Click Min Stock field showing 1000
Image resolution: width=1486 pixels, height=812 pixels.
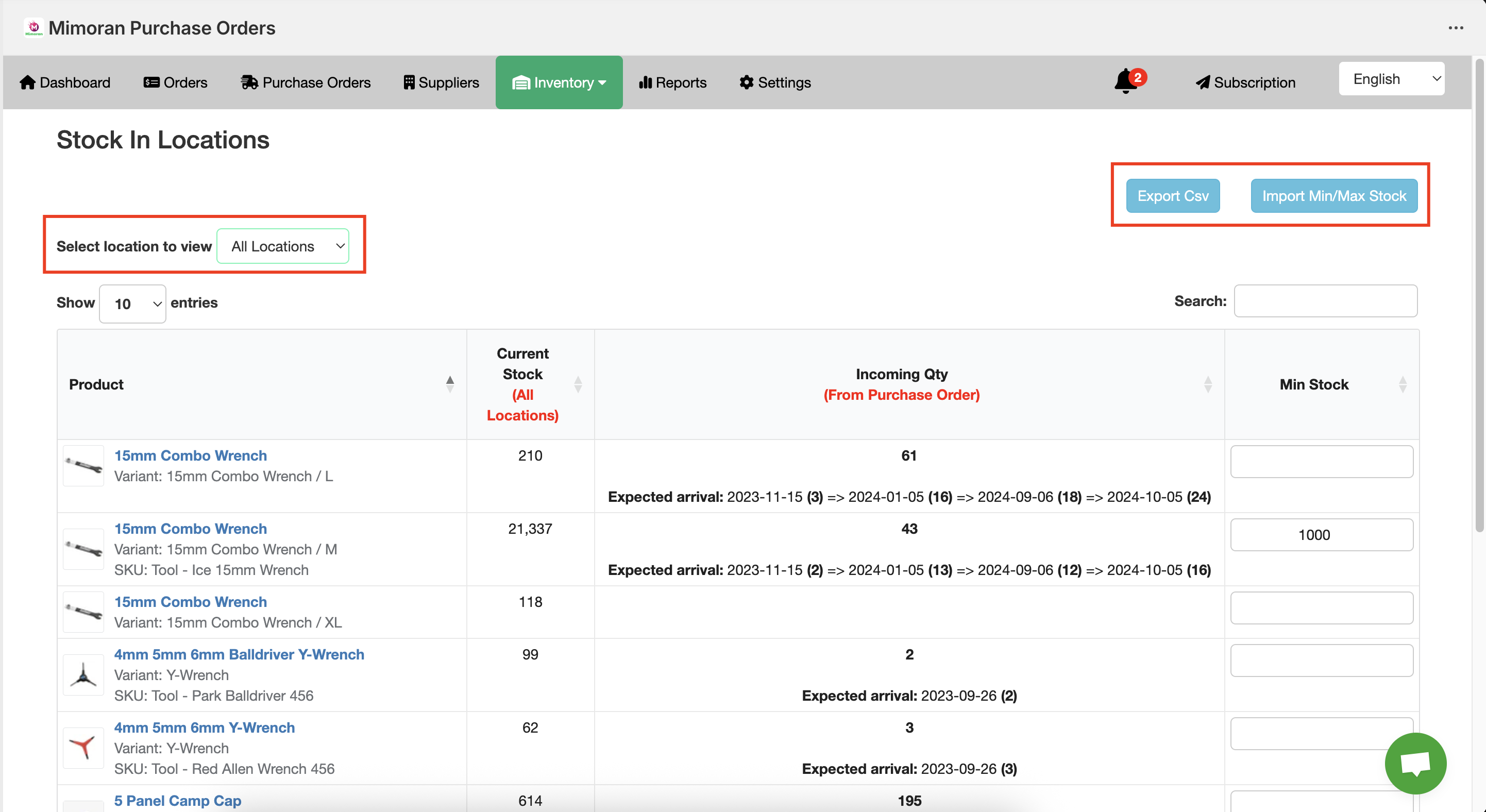pos(1322,535)
